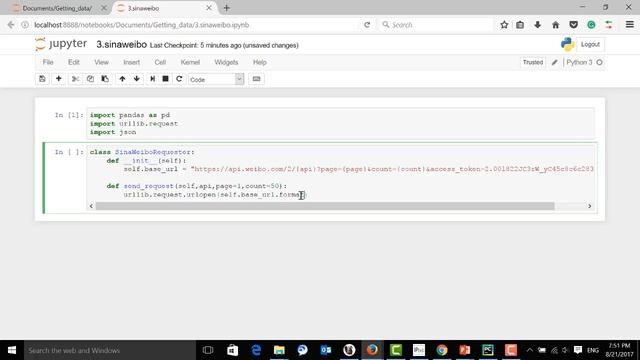This screenshot has height=360, width=640.
Task: Click the Python 3 kernel indicator circle
Action: (x=600, y=62)
